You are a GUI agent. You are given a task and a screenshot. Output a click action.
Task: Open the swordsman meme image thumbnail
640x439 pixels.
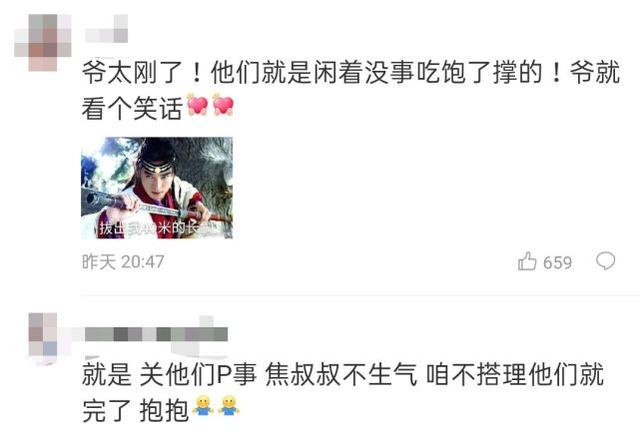coord(157,188)
